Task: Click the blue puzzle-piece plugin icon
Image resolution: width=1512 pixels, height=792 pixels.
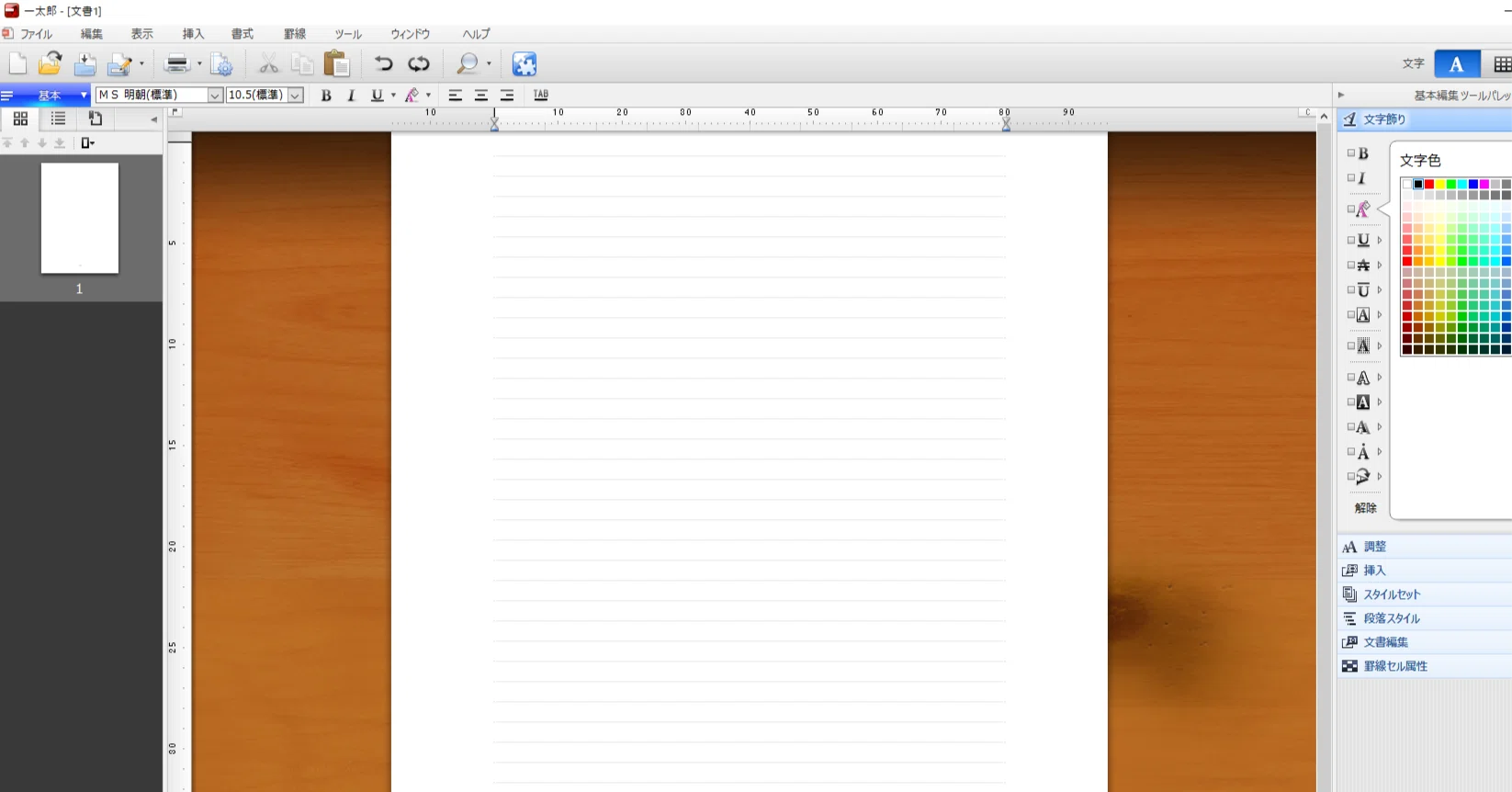Action: tap(525, 63)
